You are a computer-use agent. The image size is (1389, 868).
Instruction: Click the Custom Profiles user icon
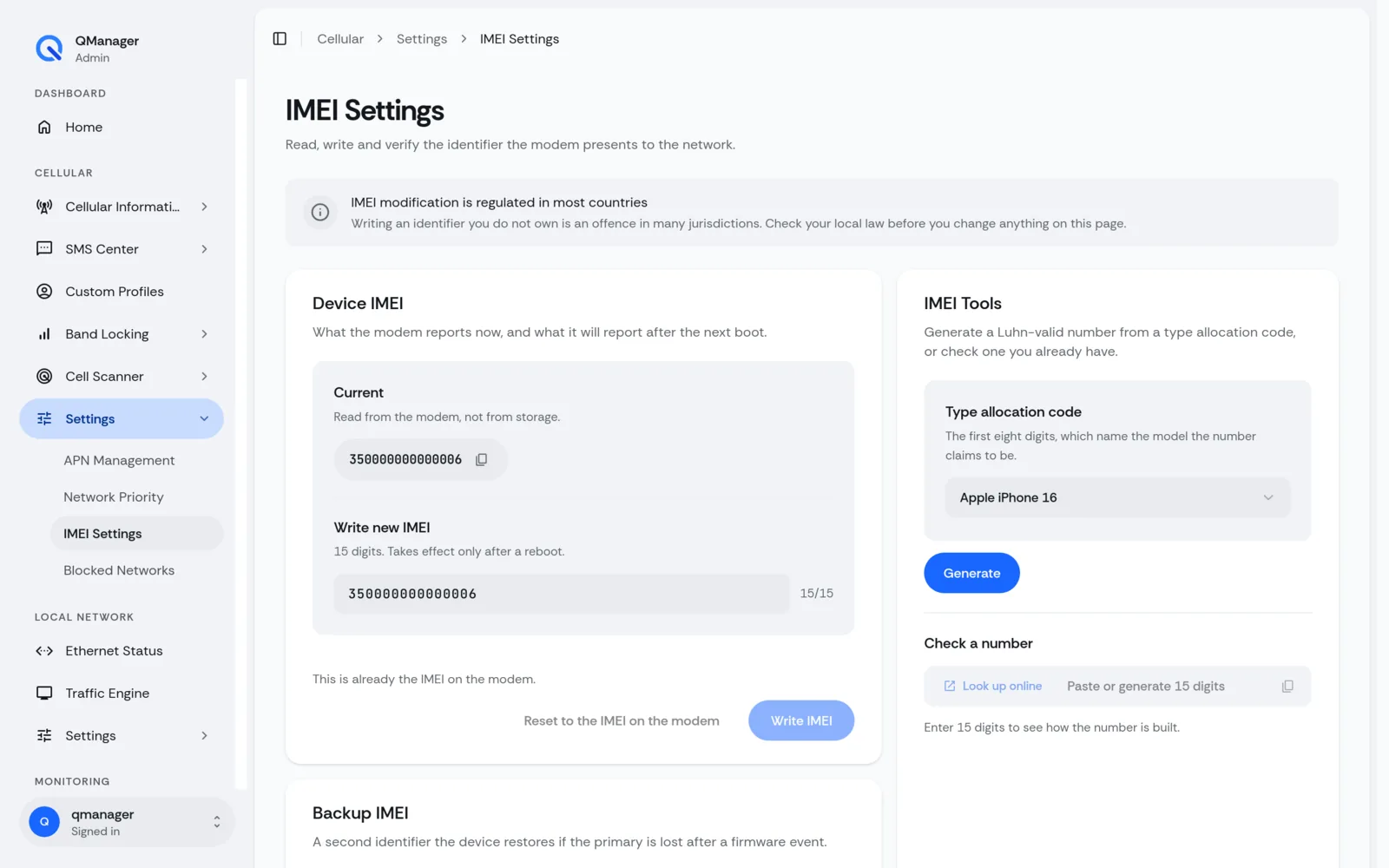(x=44, y=292)
